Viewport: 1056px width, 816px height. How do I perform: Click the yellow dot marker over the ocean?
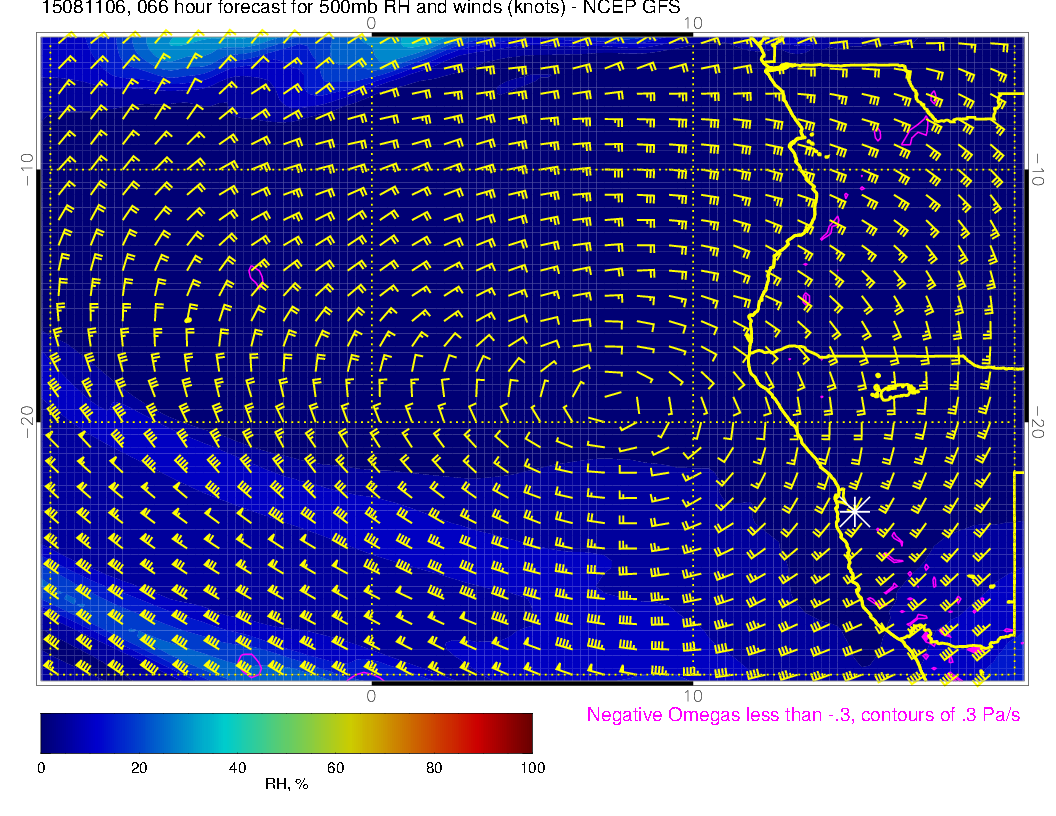[188, 319]
